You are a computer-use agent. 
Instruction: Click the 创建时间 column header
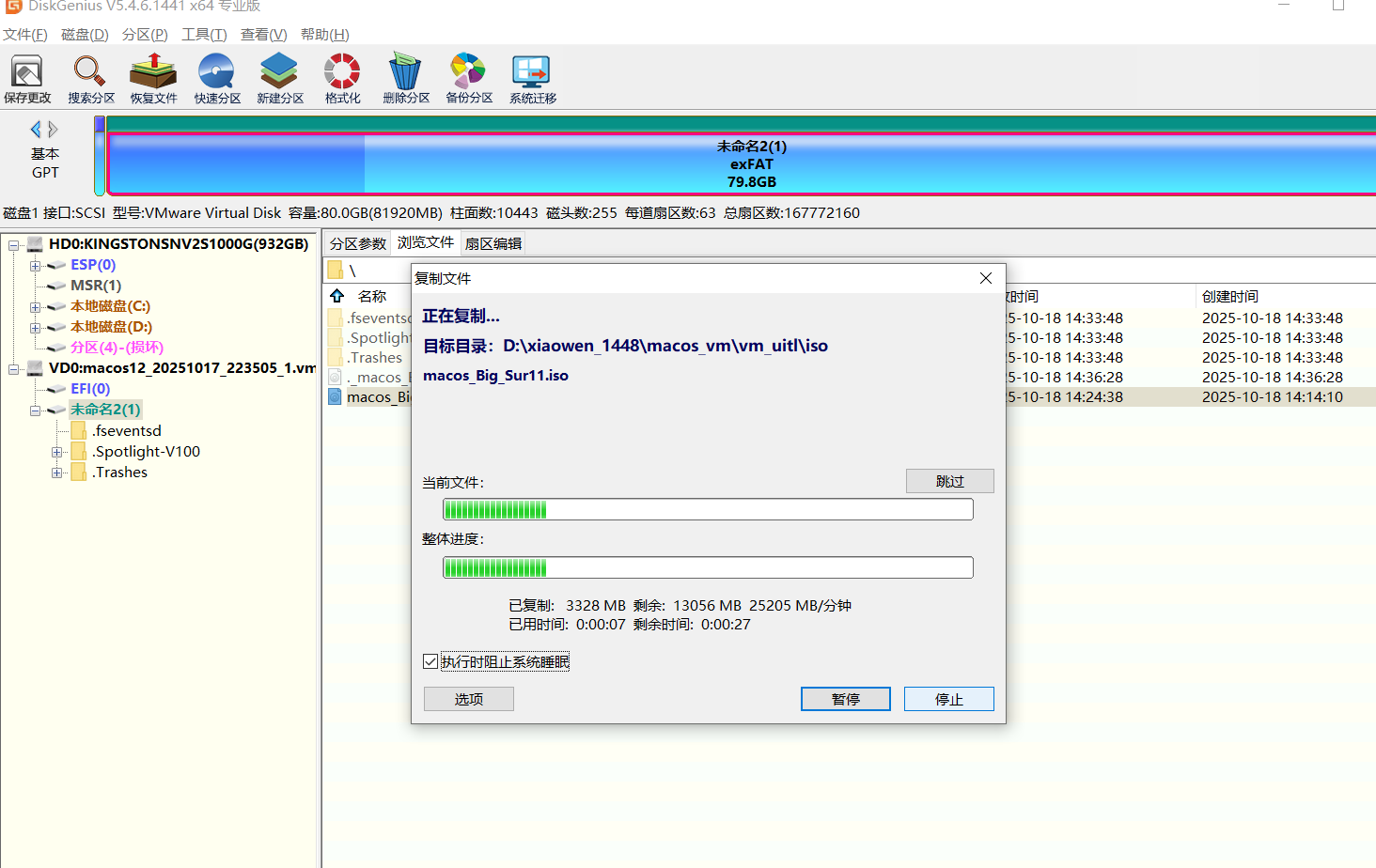[1230, 296]
